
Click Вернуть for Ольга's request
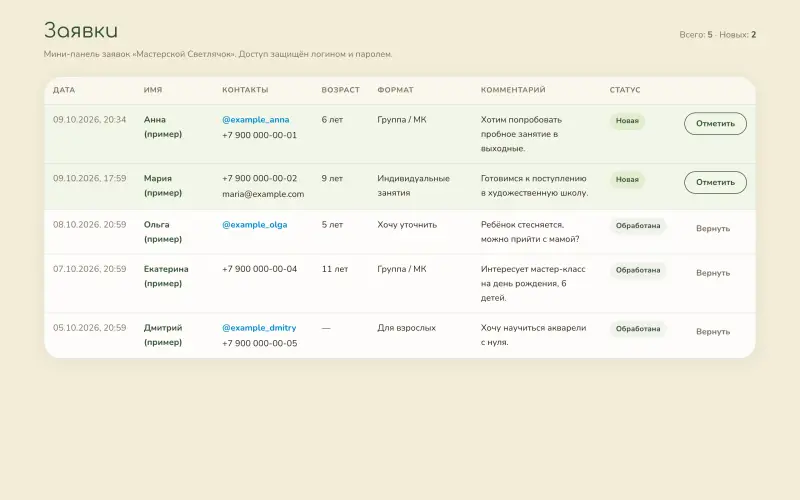tap(713, 229)
